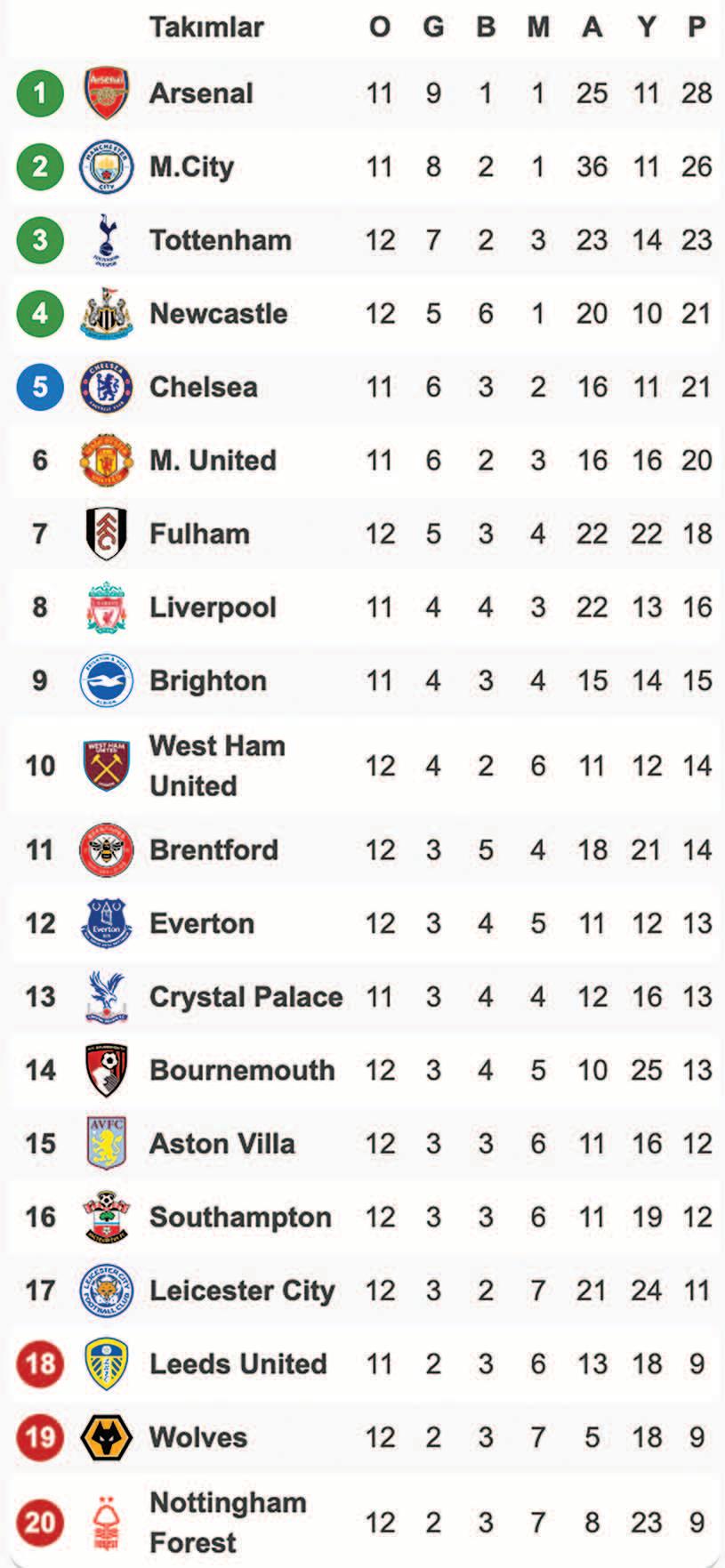Viewport: 725px width, 1568px height.
Task: Click the Wolves wolf-head logo
Action: (x=107, y=1437)
